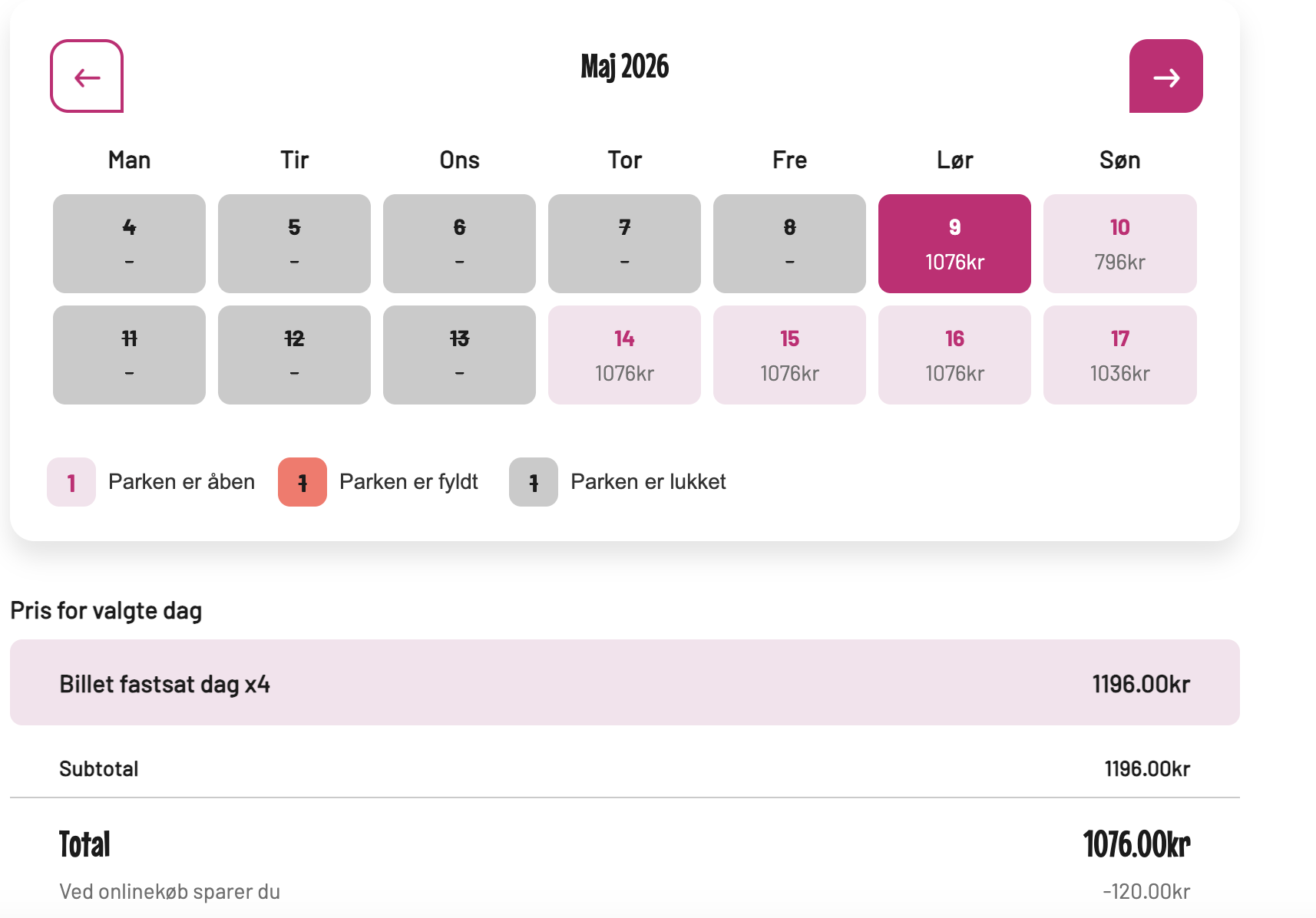1316x918 pixels.
Task: Click closed date Tuesday May 5
Action: coord(294,243)
